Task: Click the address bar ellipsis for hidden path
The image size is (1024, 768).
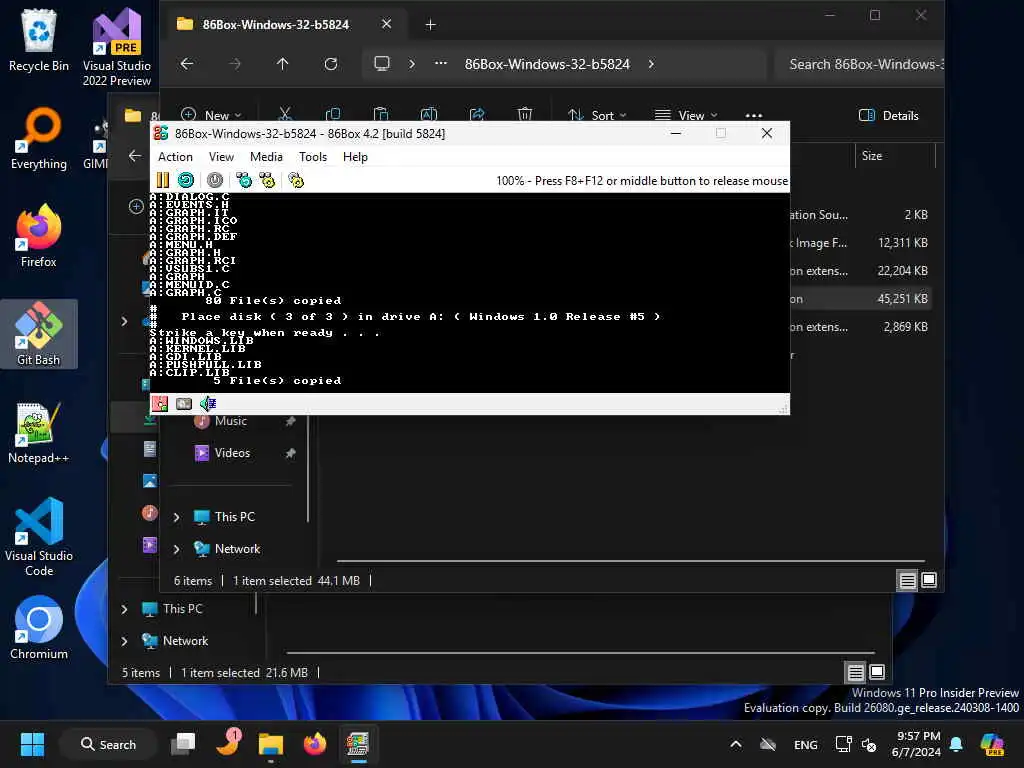Action: coord(441,64)
